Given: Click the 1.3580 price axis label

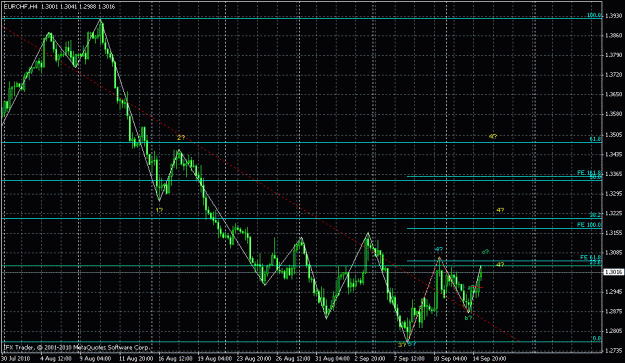Looking at the screenshot, I should [x=613, y=114].
